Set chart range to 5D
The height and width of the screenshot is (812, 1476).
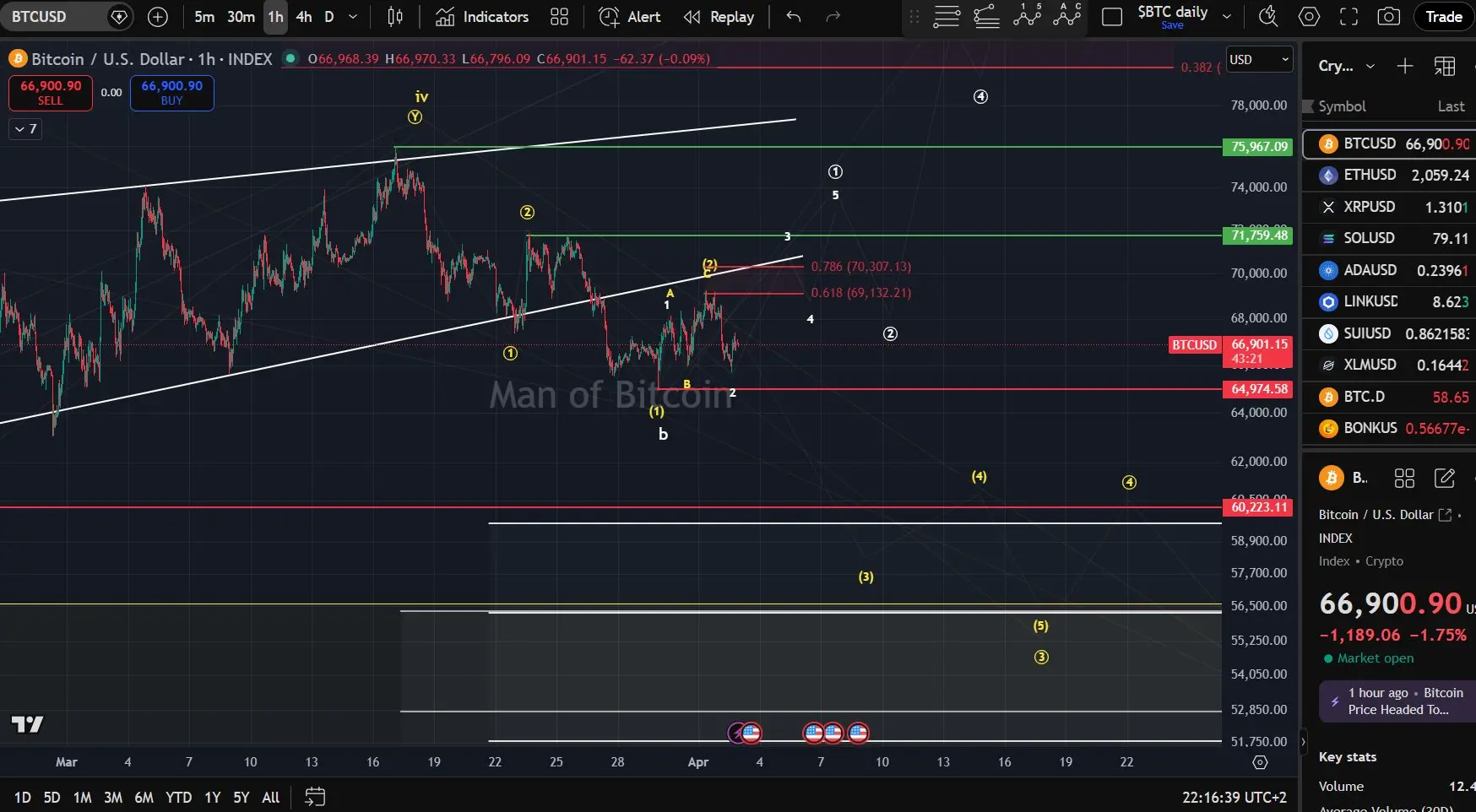coord(52,797)
